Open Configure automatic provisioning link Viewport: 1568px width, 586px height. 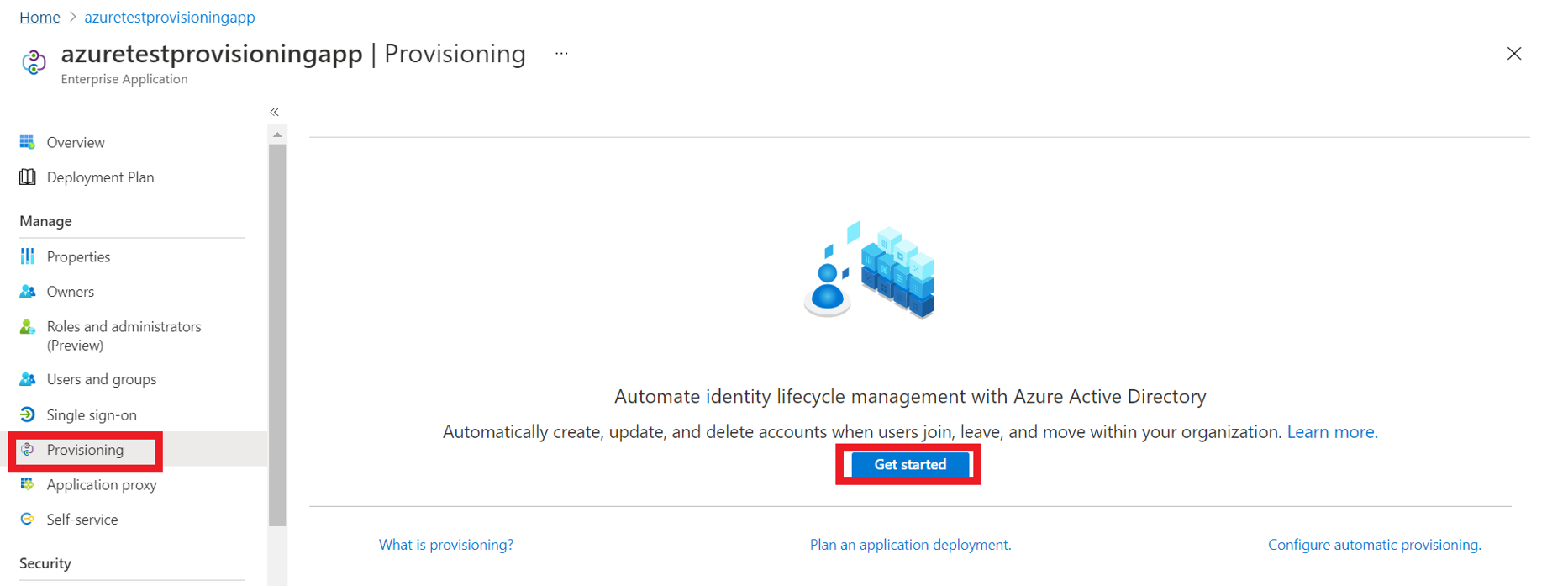pyautogui.click(x=1374, y=545)
